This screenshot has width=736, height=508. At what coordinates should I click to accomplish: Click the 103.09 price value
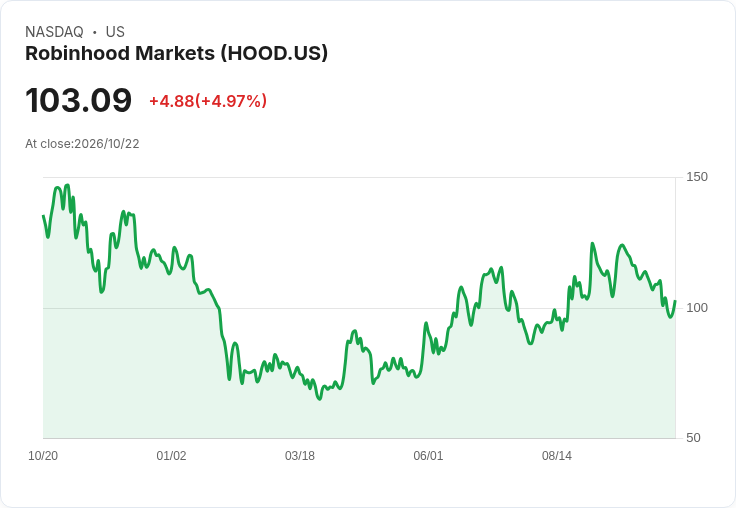[78, 100]
